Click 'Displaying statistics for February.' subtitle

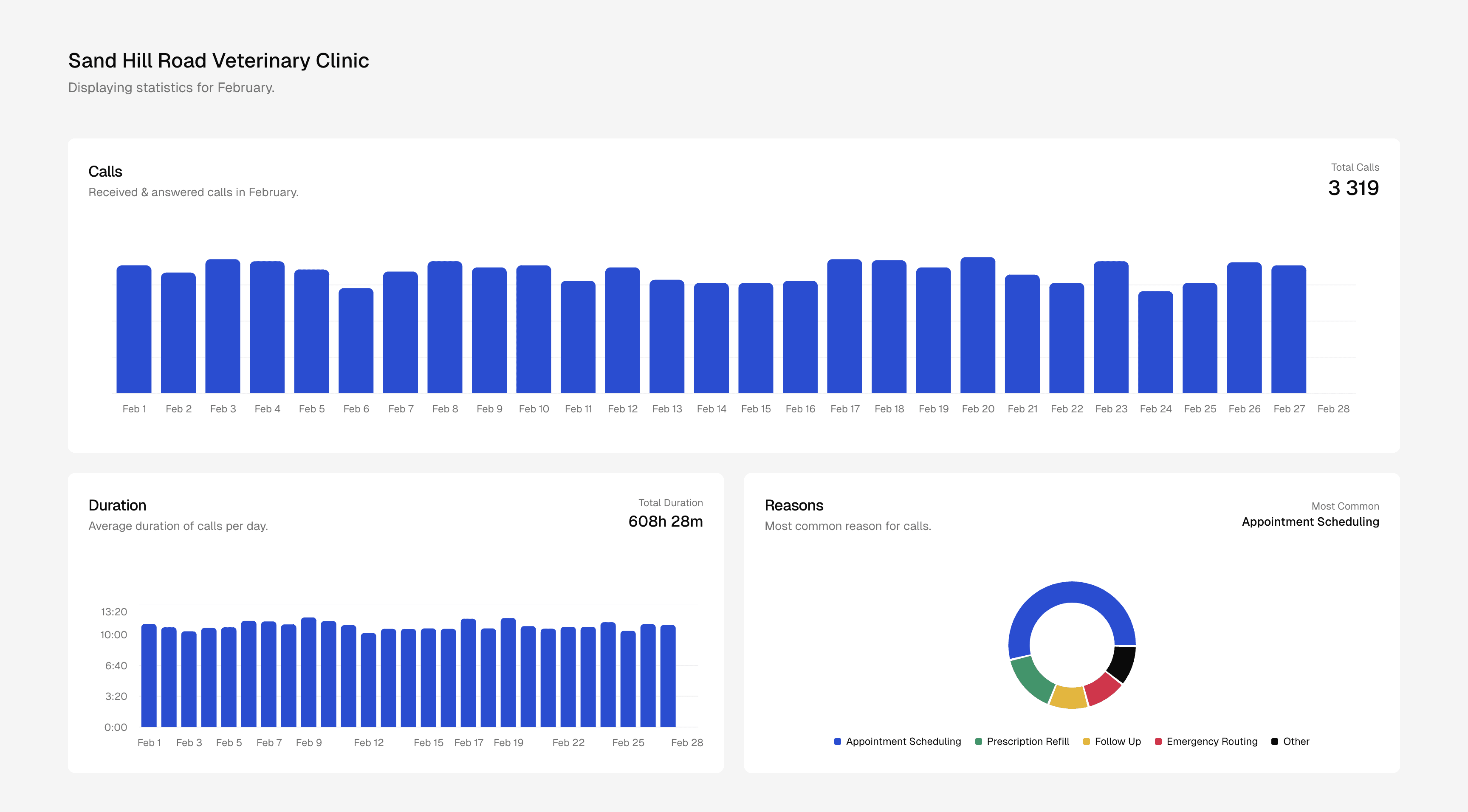pos(171,88)
